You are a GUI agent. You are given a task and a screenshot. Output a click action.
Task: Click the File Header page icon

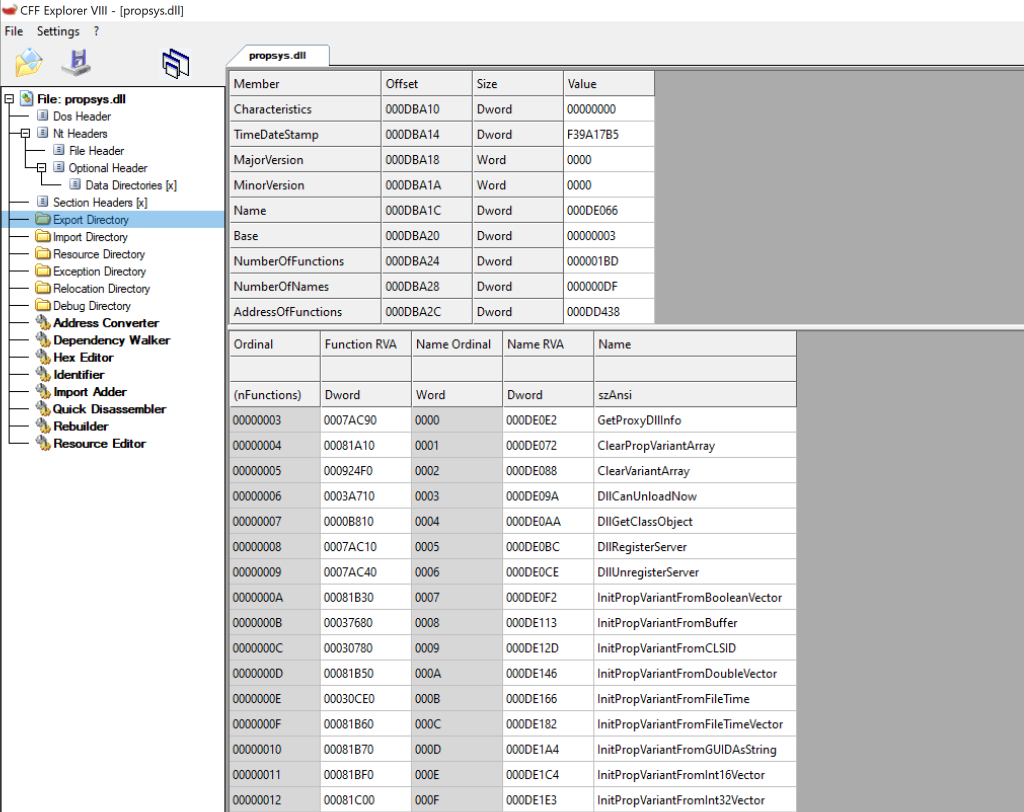[x=59, y=150]
